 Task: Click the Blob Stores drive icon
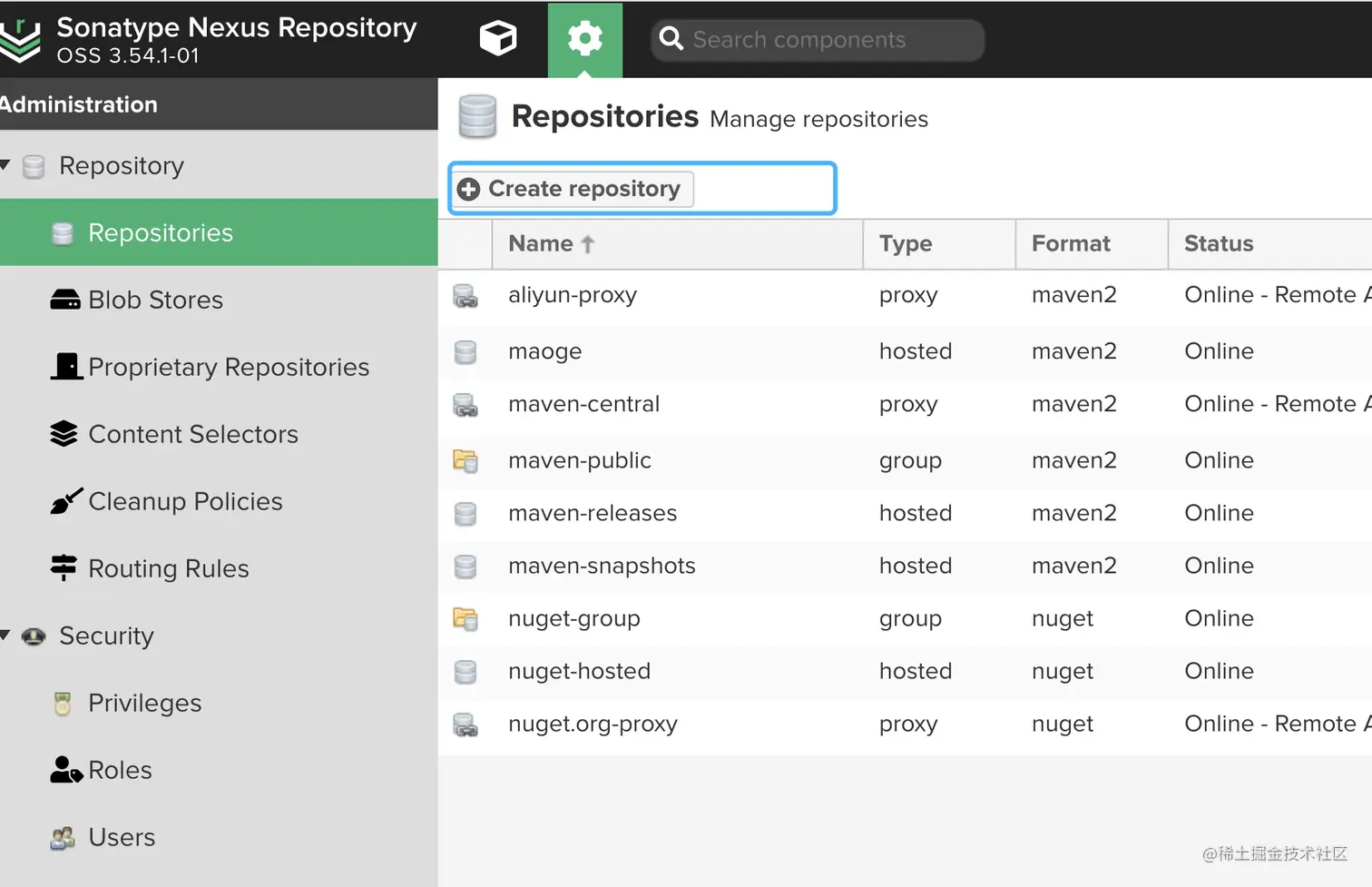[65, 300]
